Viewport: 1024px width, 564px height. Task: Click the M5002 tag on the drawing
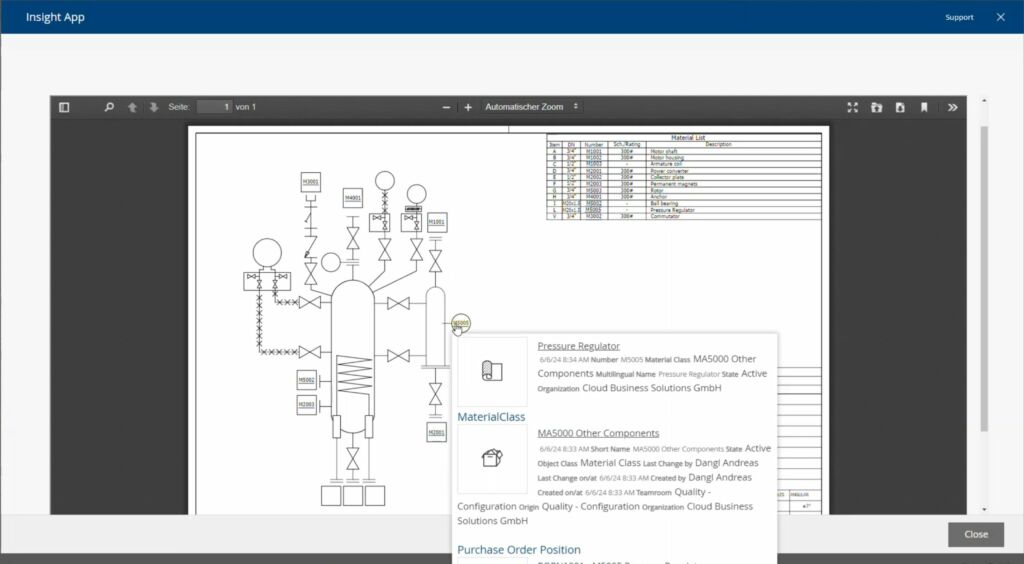pos(306,380)
